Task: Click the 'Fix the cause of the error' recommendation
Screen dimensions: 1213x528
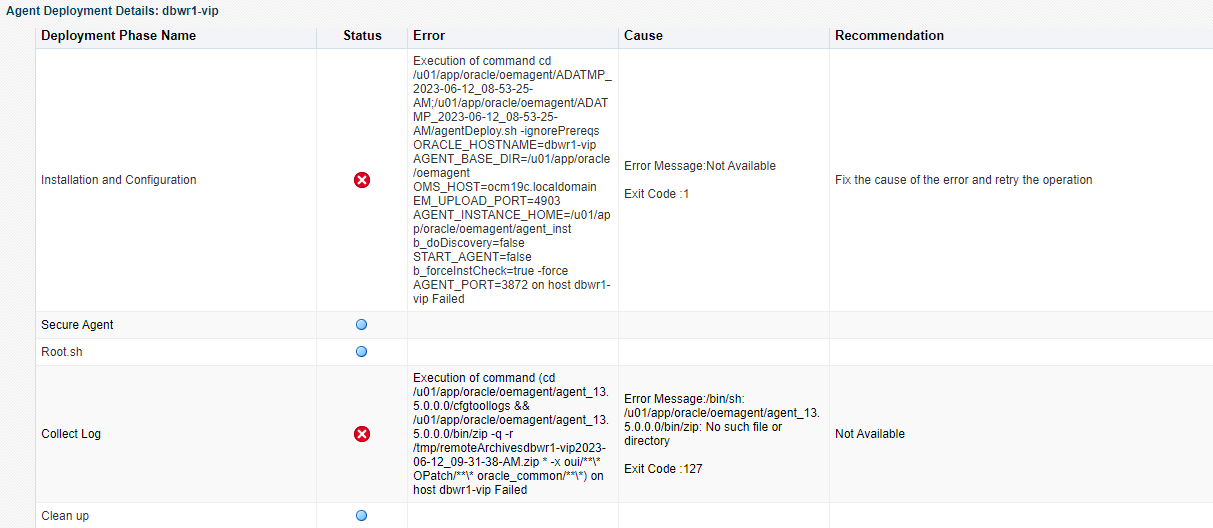Action: (963, 180)
